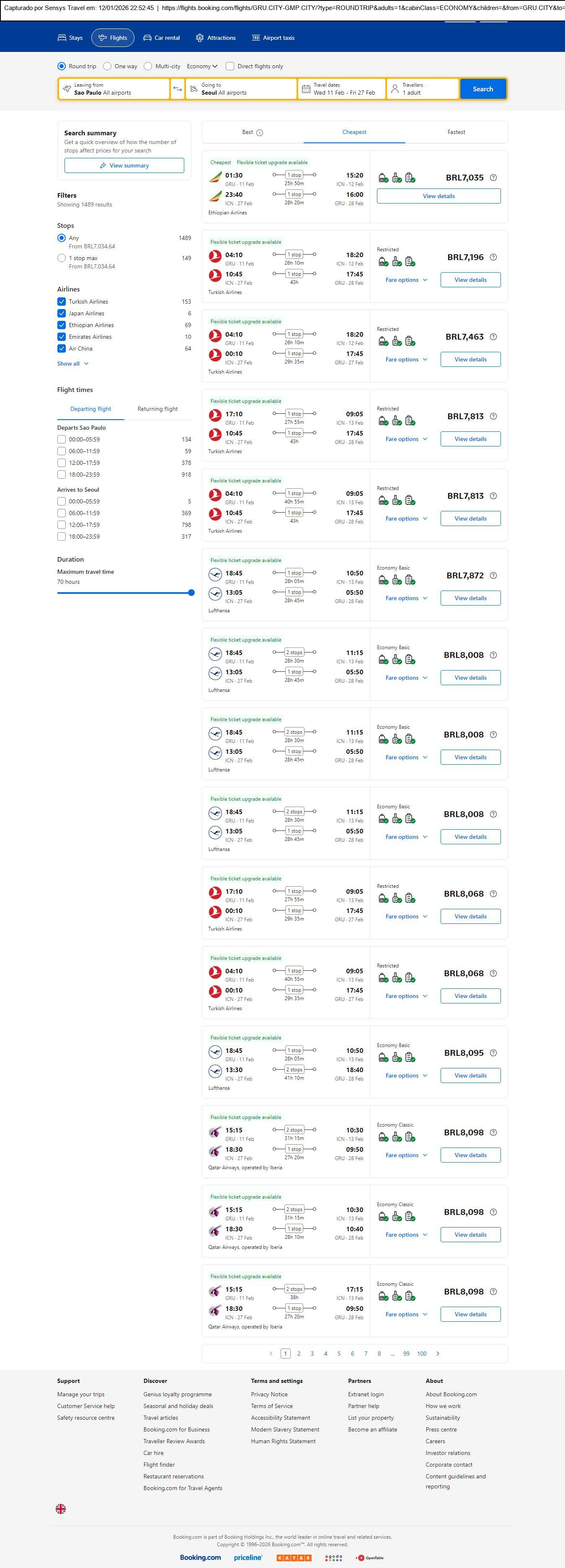The height and width of the screenshot is (1568, 565).
Task: Enable the Direct flights only checkbox
Action: point(230,66)
